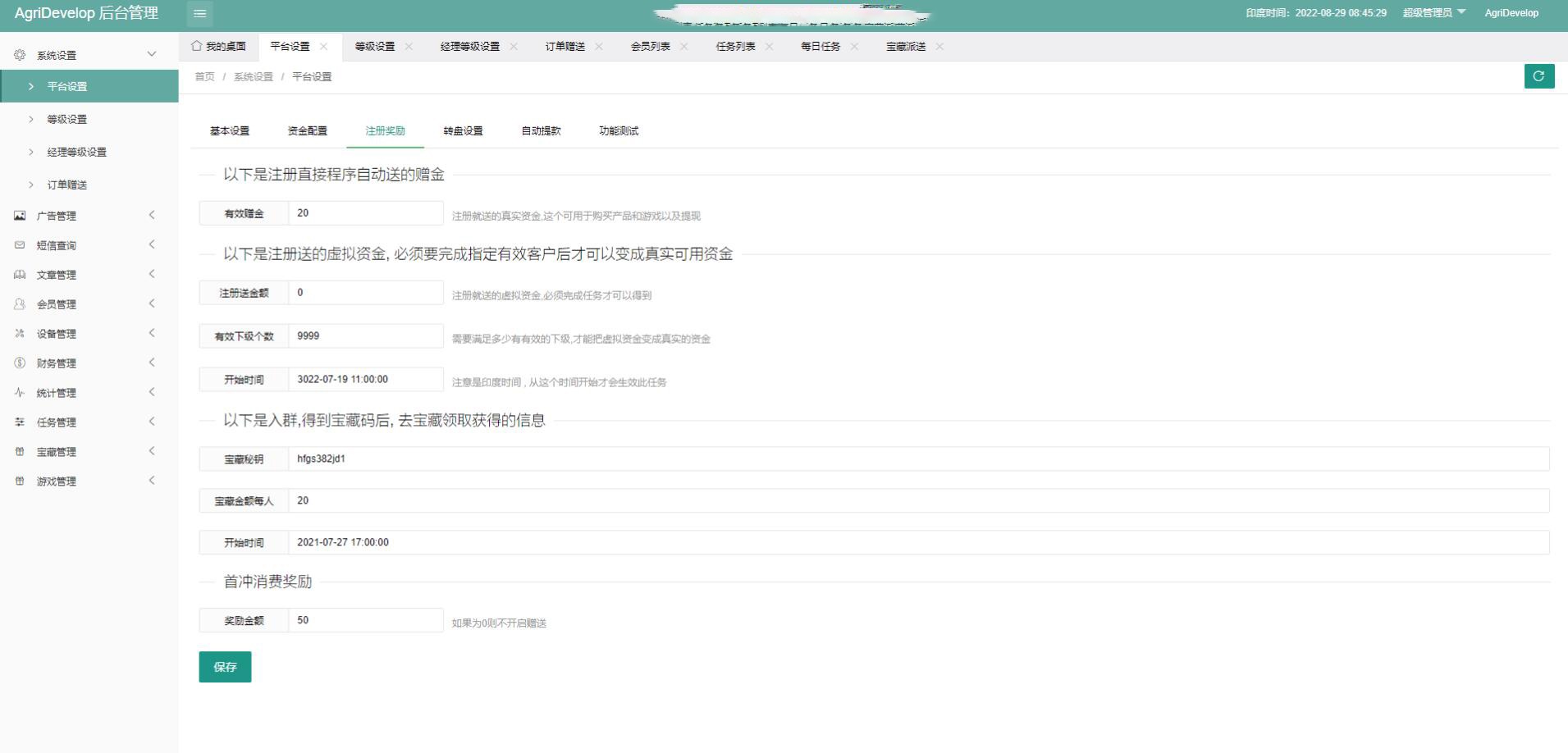The width and height of the screenshot is (1568, 753).
Task: Open the 超级管理员 admin dropdown menu
Action: coord(1433,12)
